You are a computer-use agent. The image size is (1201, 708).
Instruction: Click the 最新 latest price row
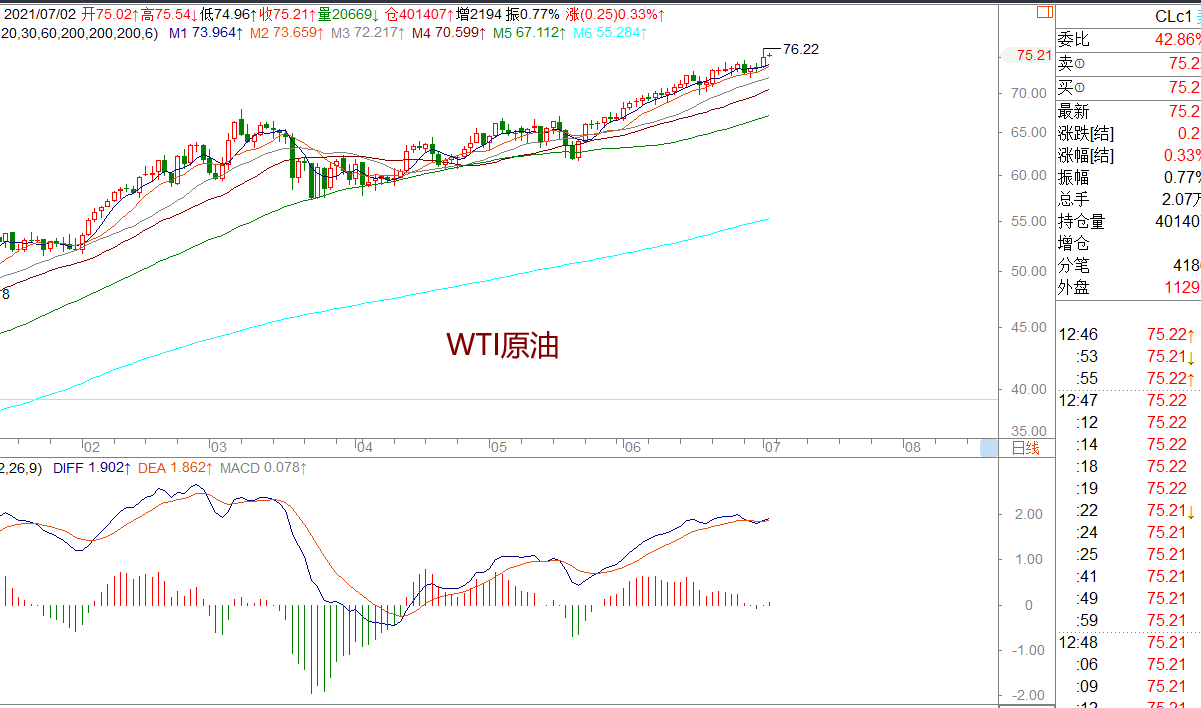[x=1129, y=112]
